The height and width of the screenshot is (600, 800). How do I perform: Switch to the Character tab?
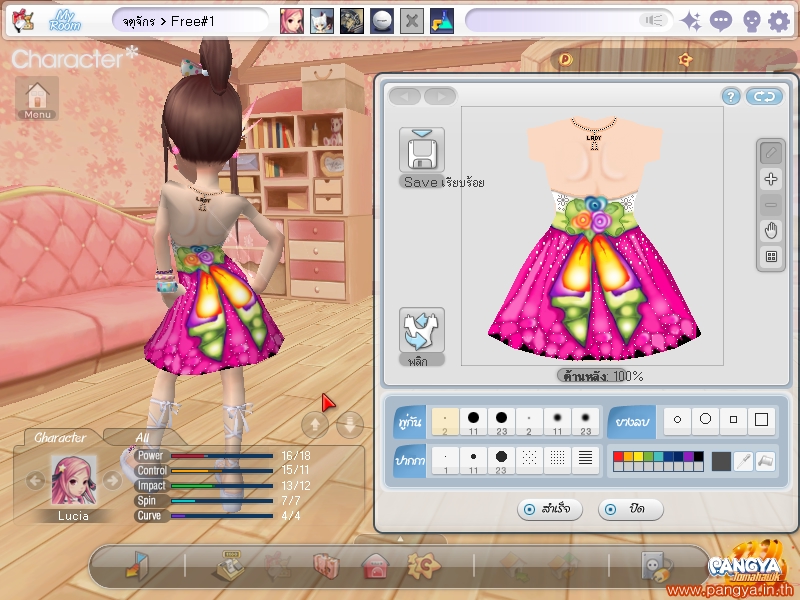(x=60, y=437)
